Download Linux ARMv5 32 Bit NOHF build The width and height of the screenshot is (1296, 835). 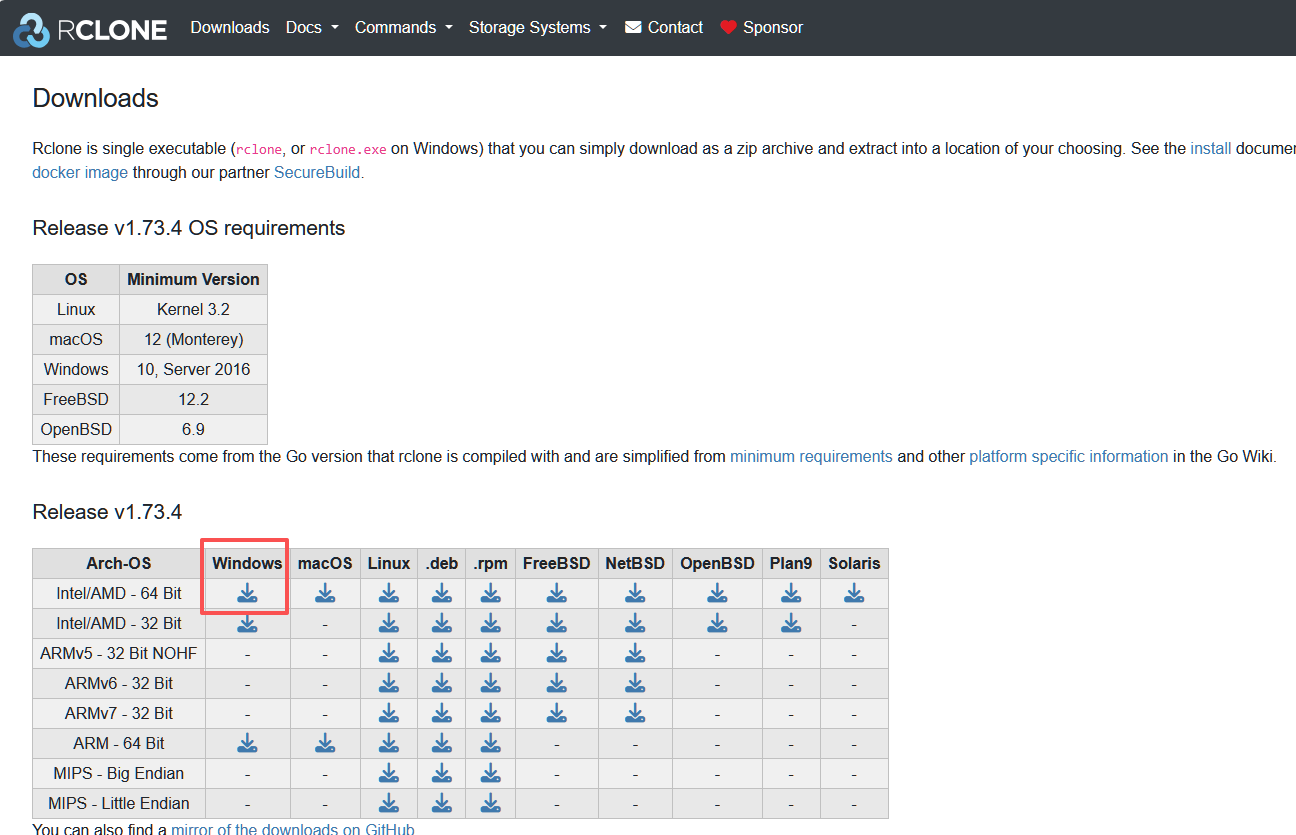pos(389,654)
